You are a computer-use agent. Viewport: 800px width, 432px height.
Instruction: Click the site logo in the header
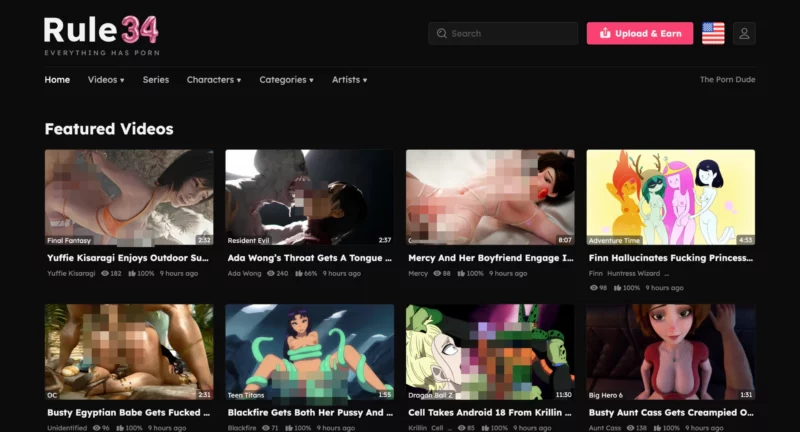click(x=102, y=36)
